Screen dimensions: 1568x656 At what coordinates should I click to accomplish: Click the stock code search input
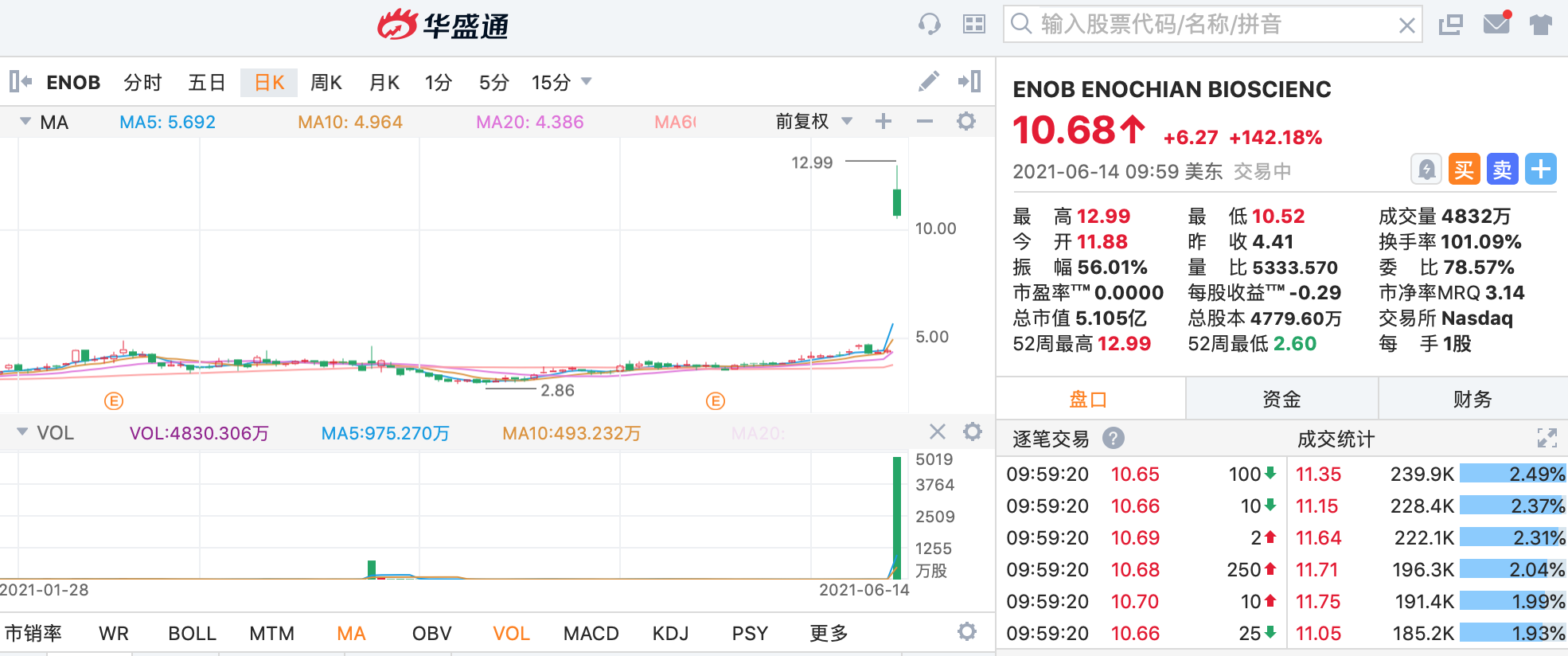point(1213,25)
